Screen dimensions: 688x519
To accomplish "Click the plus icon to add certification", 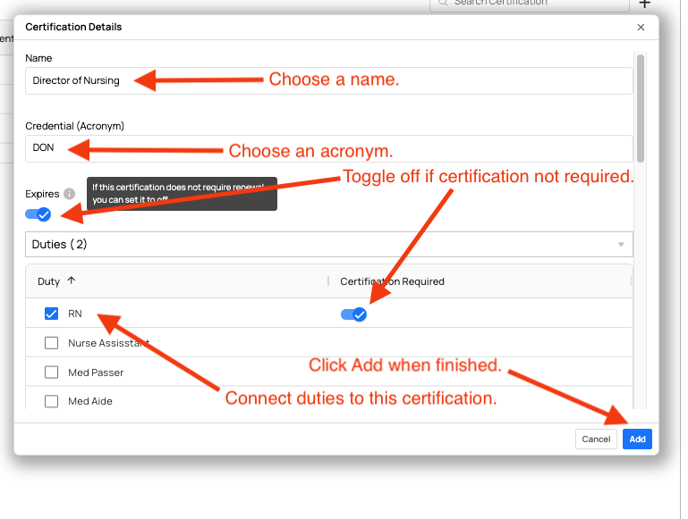I will coord(644,4).
